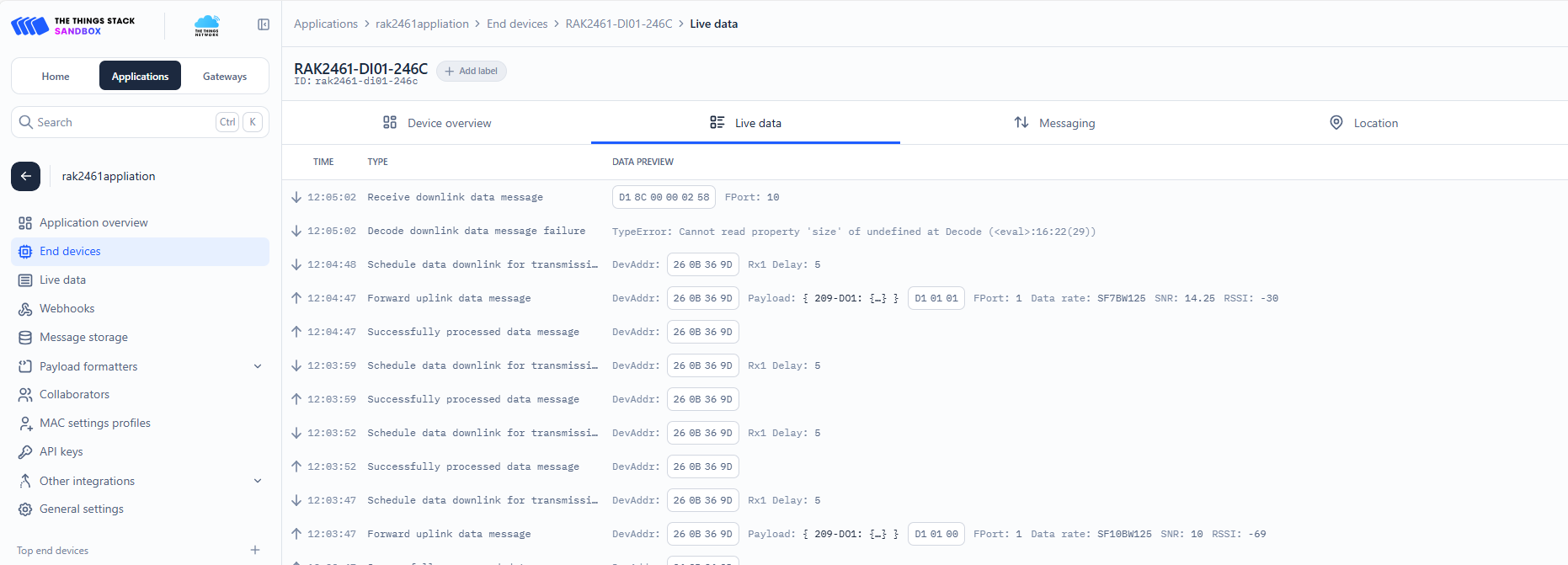This screenshot has height=565, width=1568.
Task: Open Webhooks in the sidebar
Action: tap(67, 309)
